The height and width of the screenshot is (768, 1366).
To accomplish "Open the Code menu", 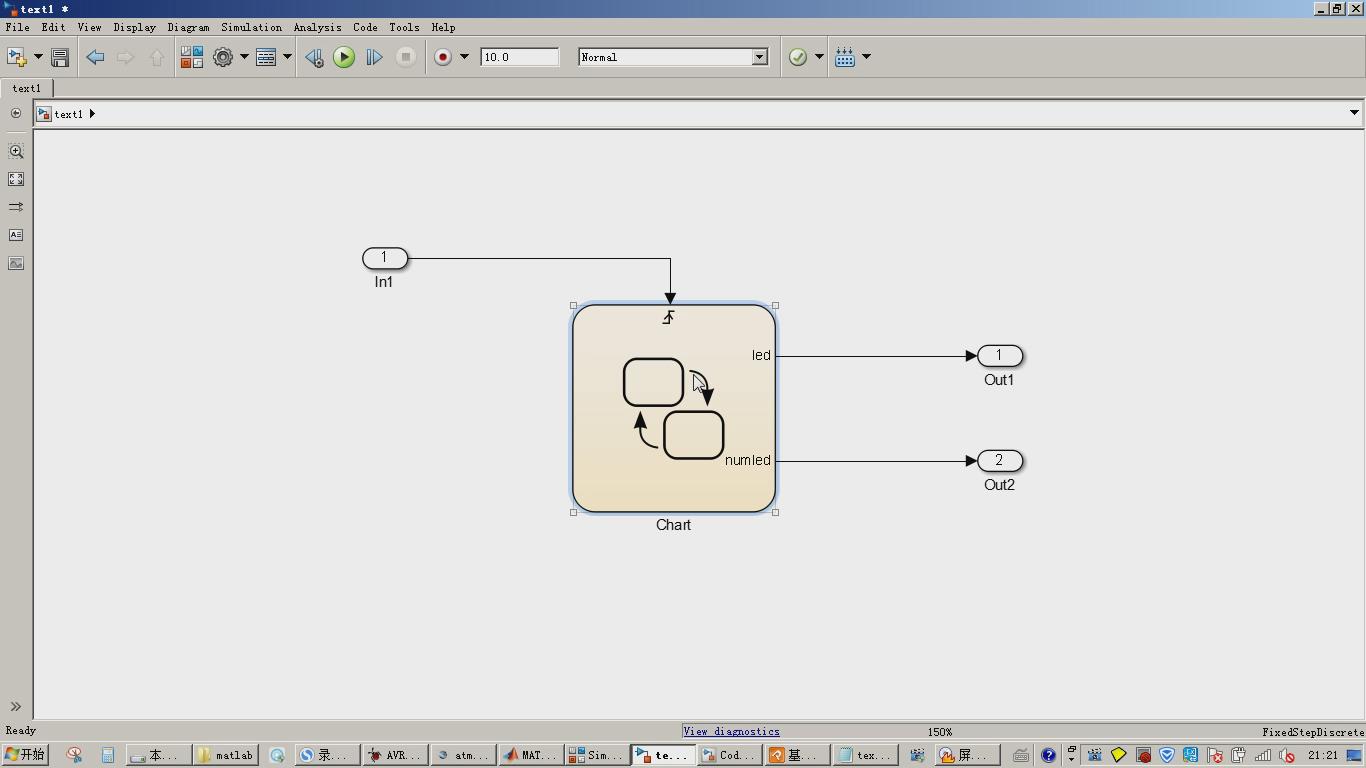I will tap(365, 27).
